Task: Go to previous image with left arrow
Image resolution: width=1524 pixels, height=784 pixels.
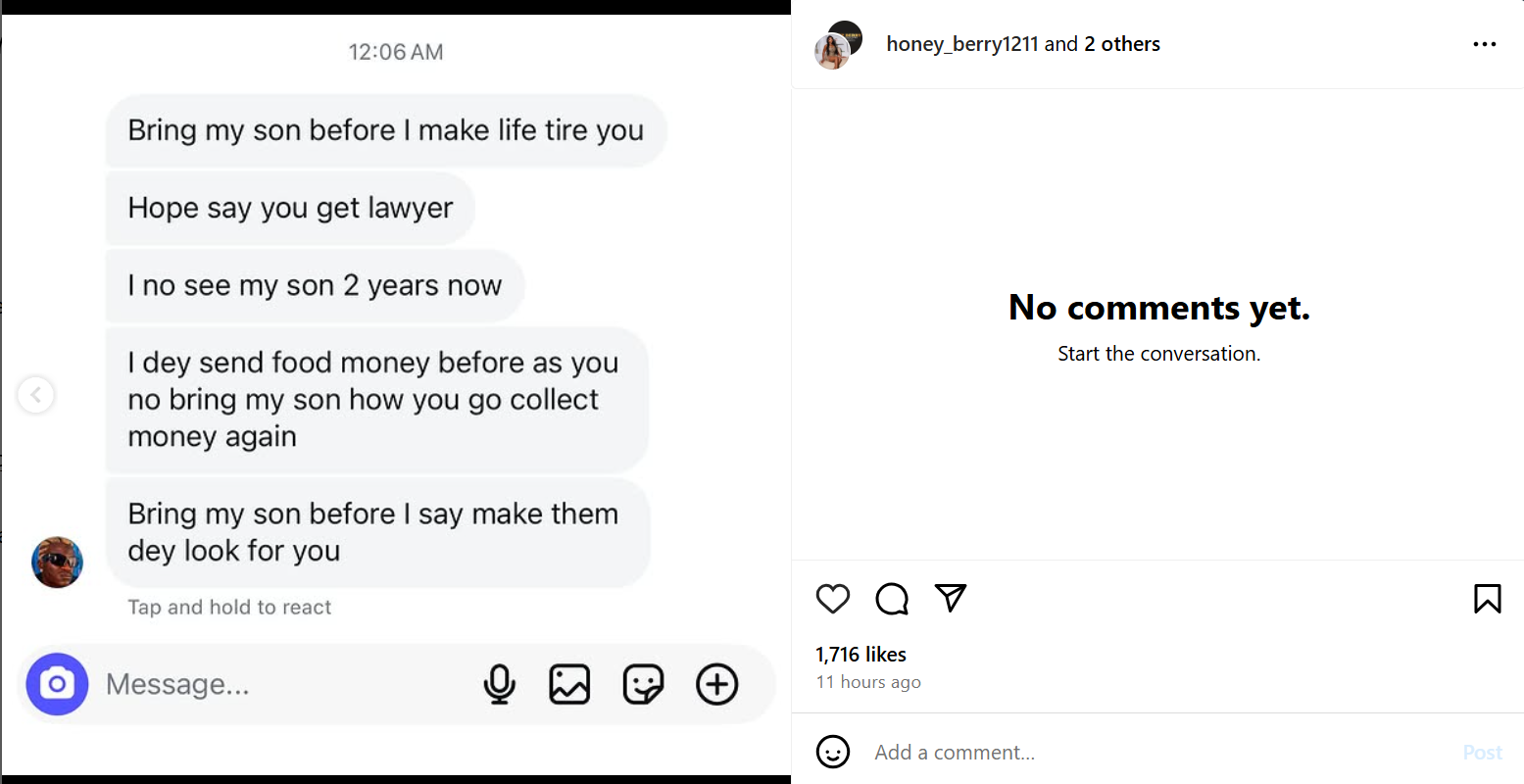Action: 36,395
